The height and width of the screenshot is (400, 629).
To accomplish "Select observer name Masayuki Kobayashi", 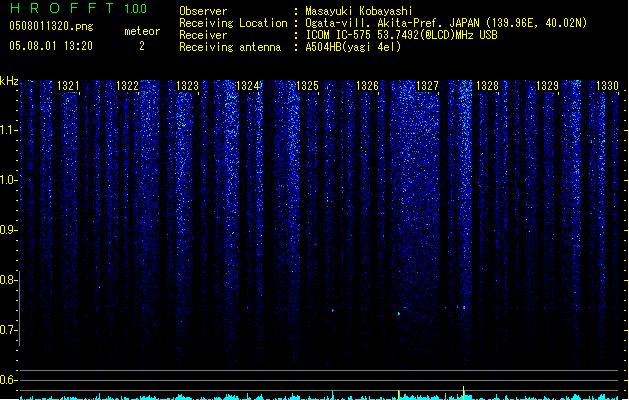I will (x=359, y=11).
